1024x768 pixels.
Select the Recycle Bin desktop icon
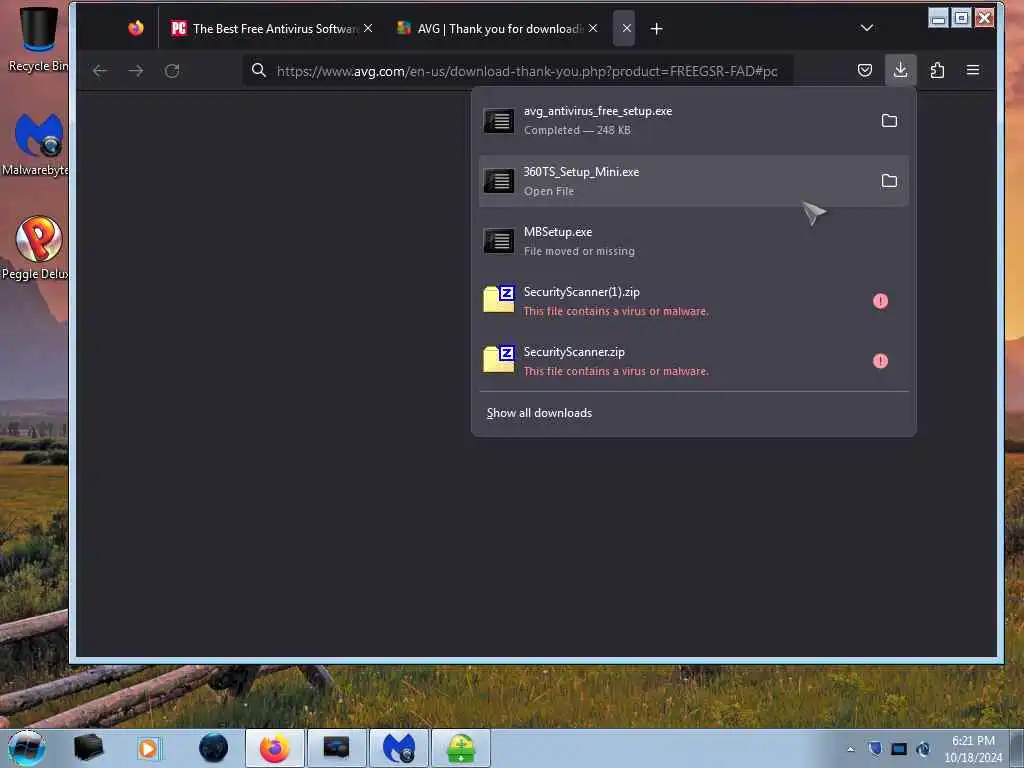[x=38, y=40]
